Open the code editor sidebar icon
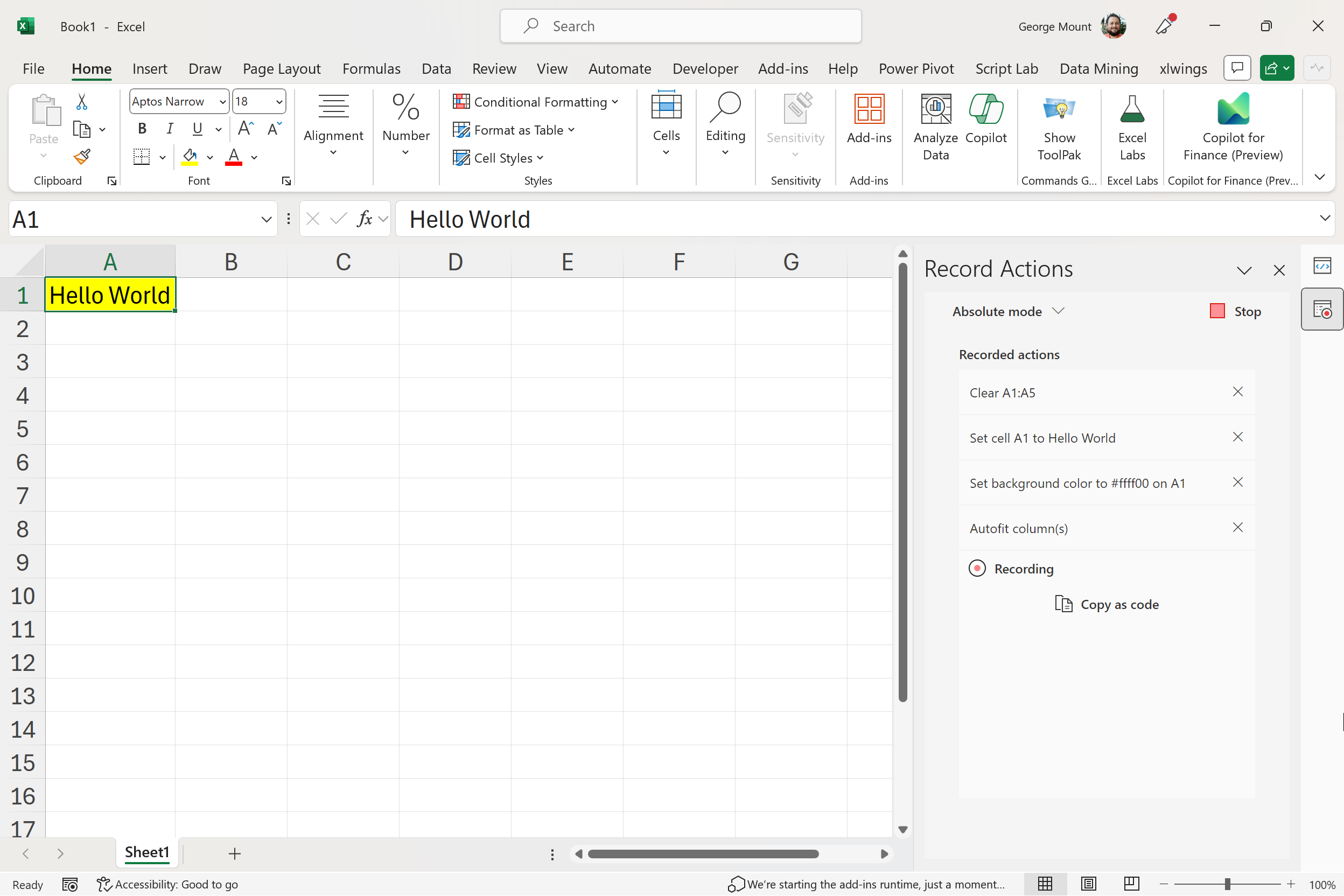Screen dimensions: 1344x896 click(1322, 265)
